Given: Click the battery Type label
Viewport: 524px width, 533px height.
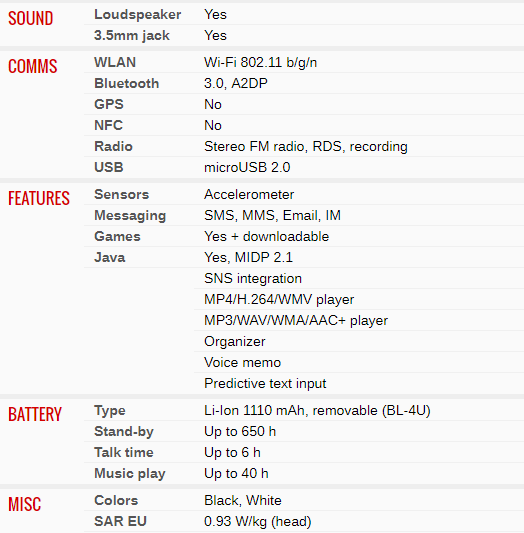Looking at the screenshot, I should [110, 411].
